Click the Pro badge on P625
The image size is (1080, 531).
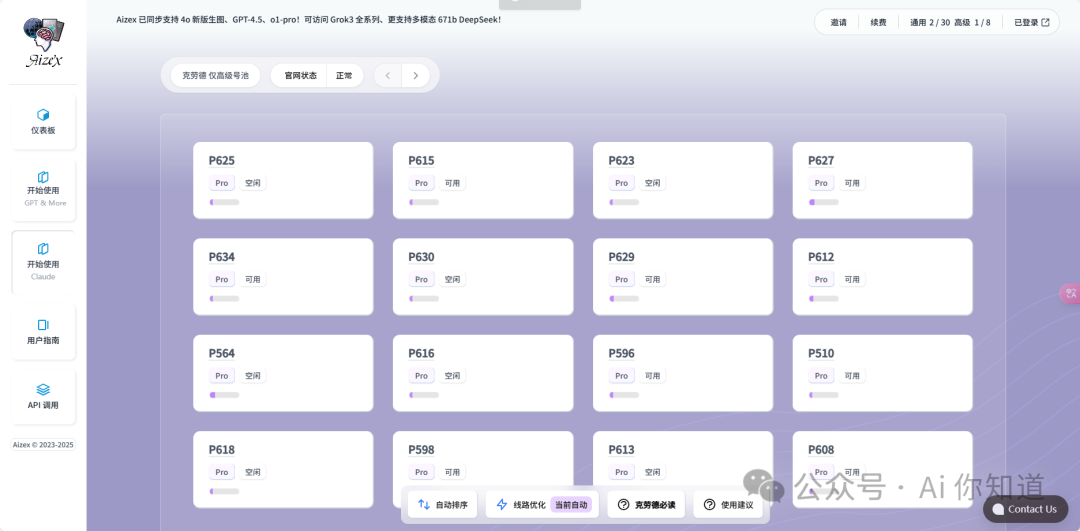(222, 183)
